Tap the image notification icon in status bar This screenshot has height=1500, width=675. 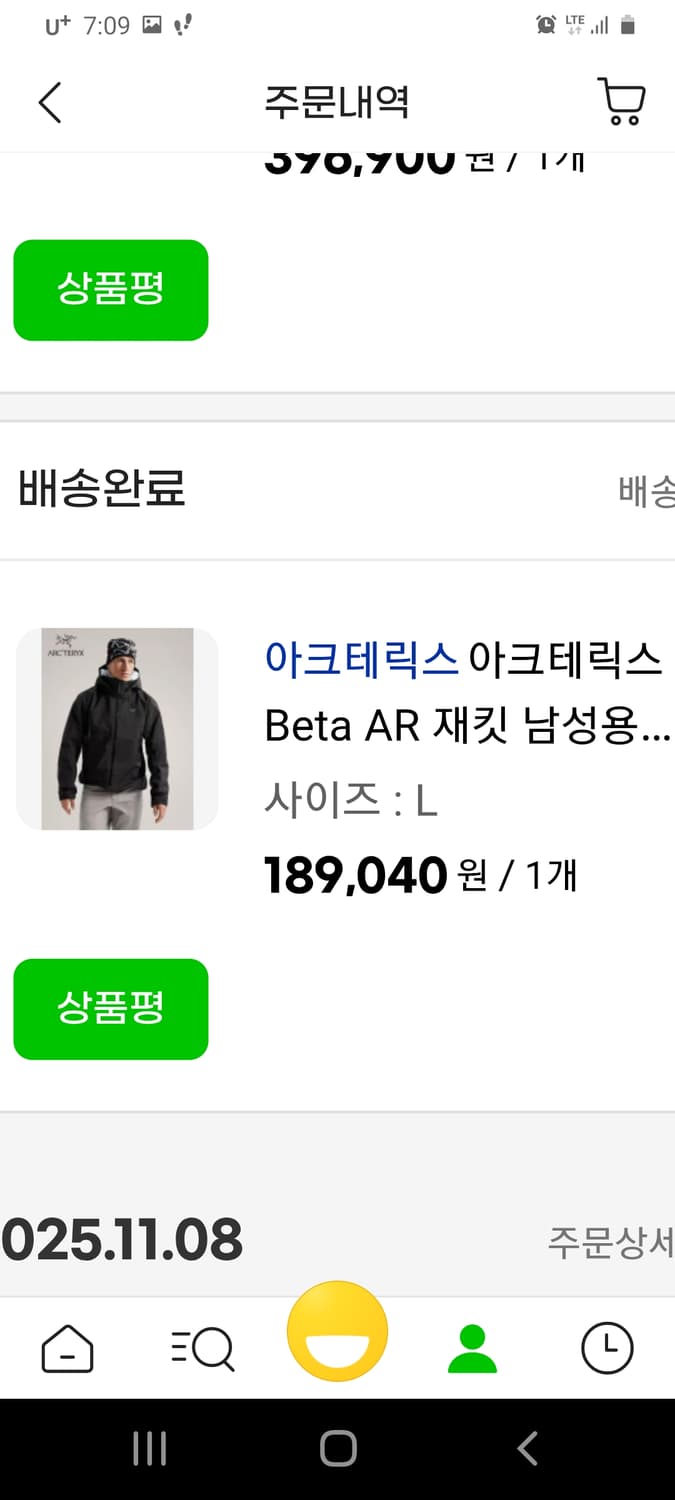coord(152,24)
